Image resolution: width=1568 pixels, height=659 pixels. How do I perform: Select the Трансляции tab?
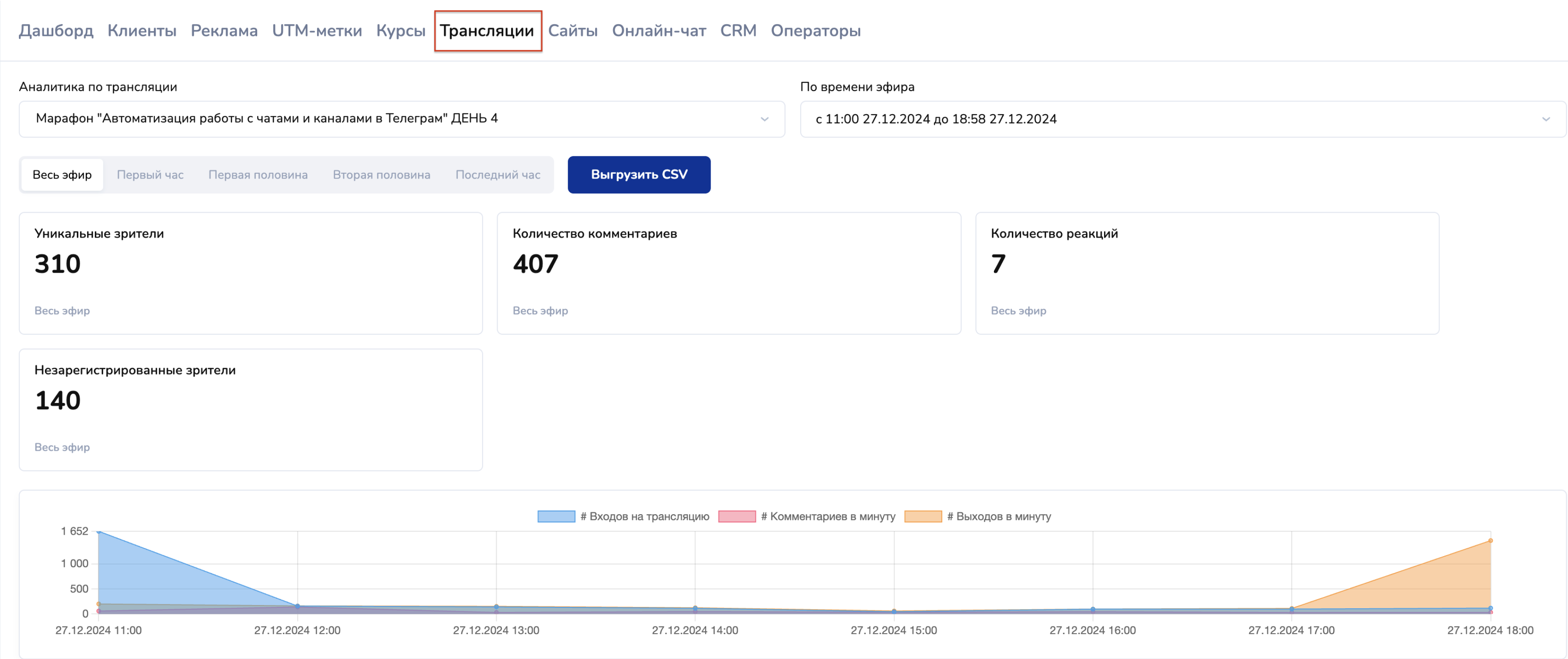coord(487,31)
